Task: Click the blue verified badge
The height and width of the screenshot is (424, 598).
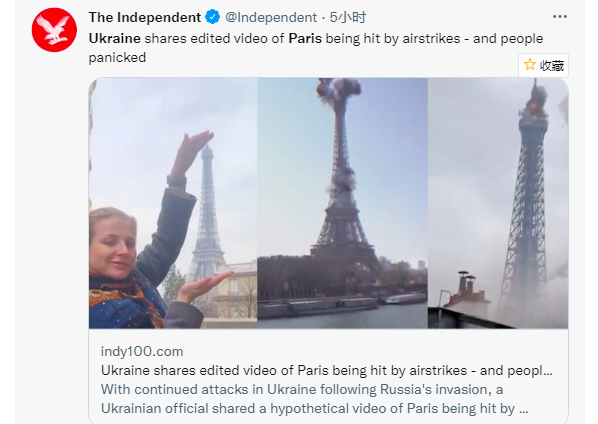Action: [212, 17]
